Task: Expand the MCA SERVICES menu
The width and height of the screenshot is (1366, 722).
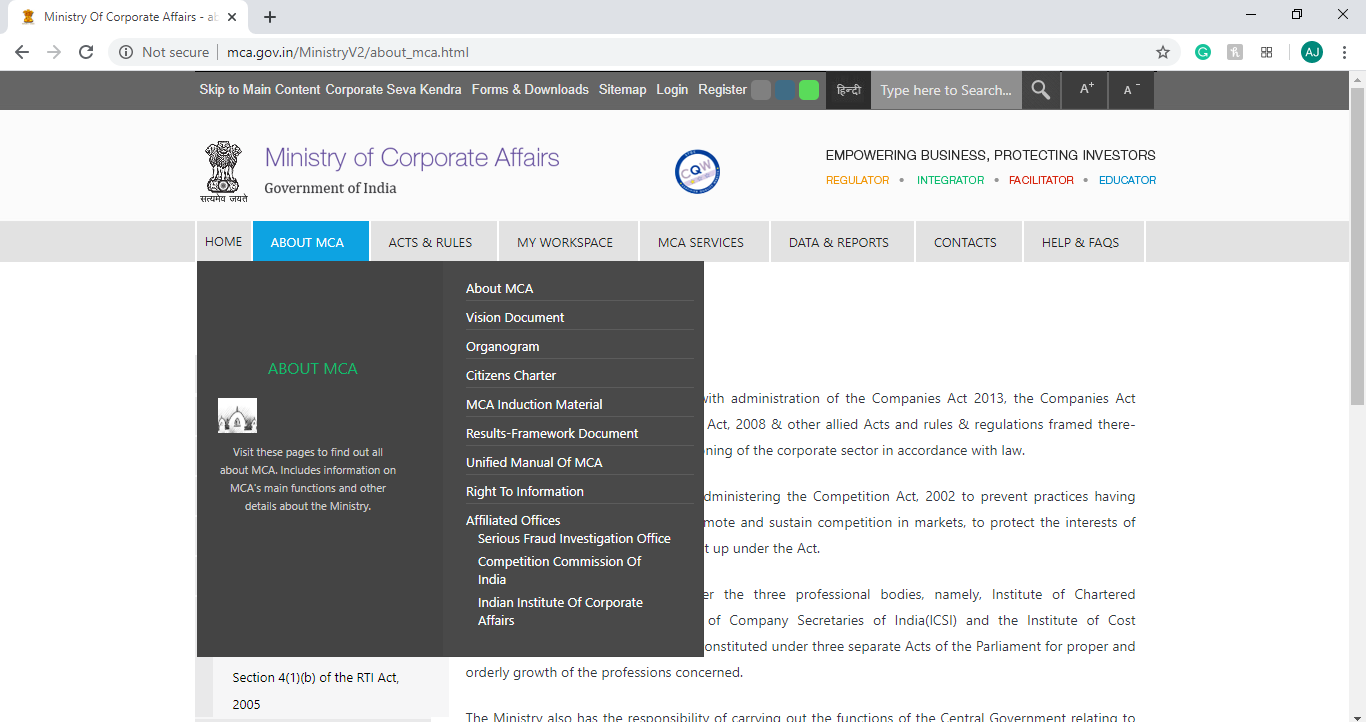Action: point(701,242)
